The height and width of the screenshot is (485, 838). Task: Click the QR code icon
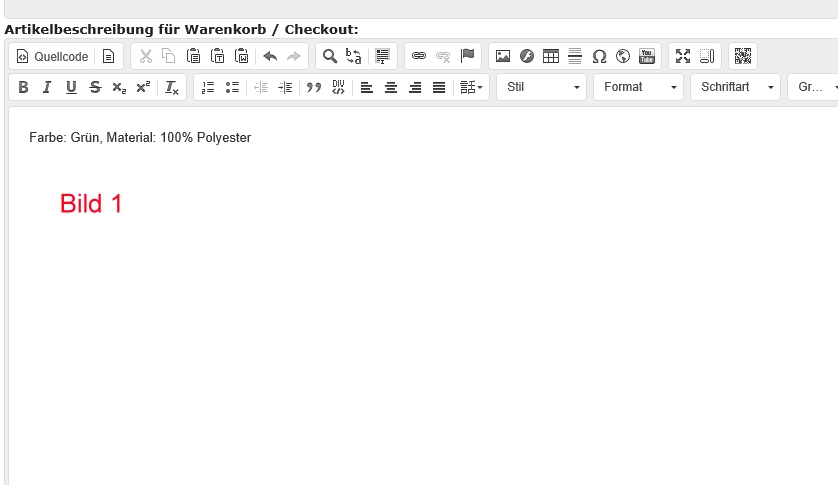[x=743, y=57]
